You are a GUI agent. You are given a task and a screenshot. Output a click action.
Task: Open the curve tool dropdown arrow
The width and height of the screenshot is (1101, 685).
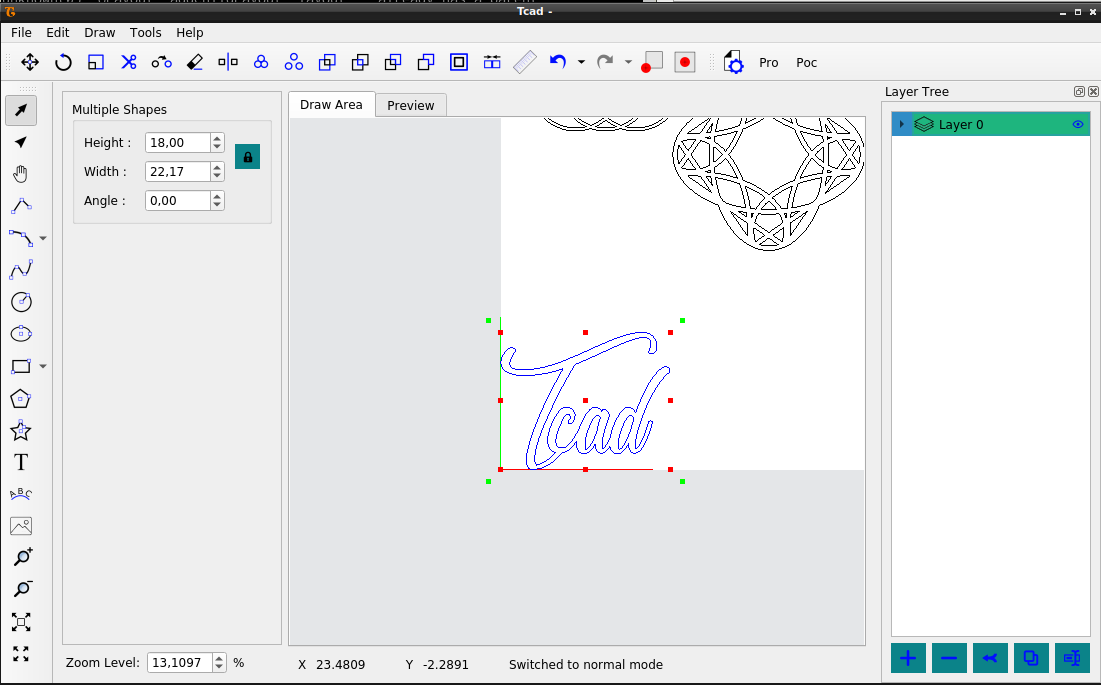[44, 239]
